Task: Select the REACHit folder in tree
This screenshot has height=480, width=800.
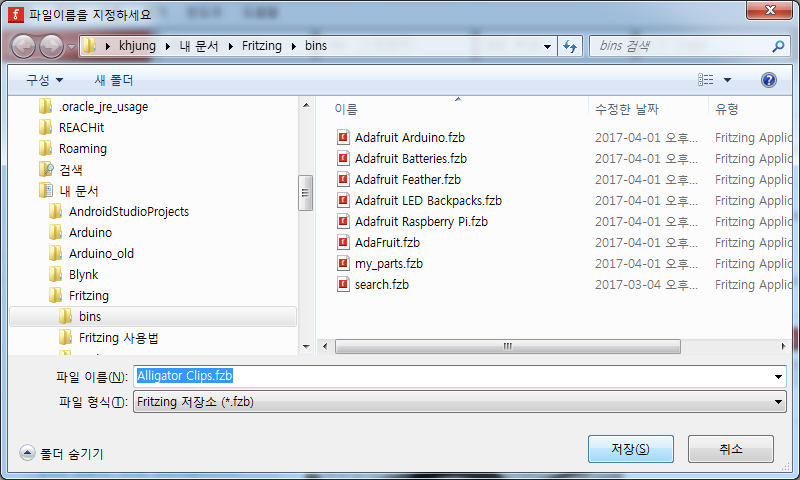Action: [81, 128]
